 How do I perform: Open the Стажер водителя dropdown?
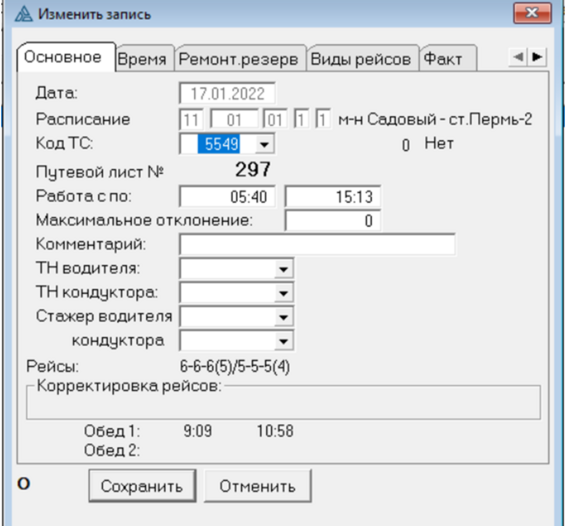pyautogui.click(x=283, y=317)
